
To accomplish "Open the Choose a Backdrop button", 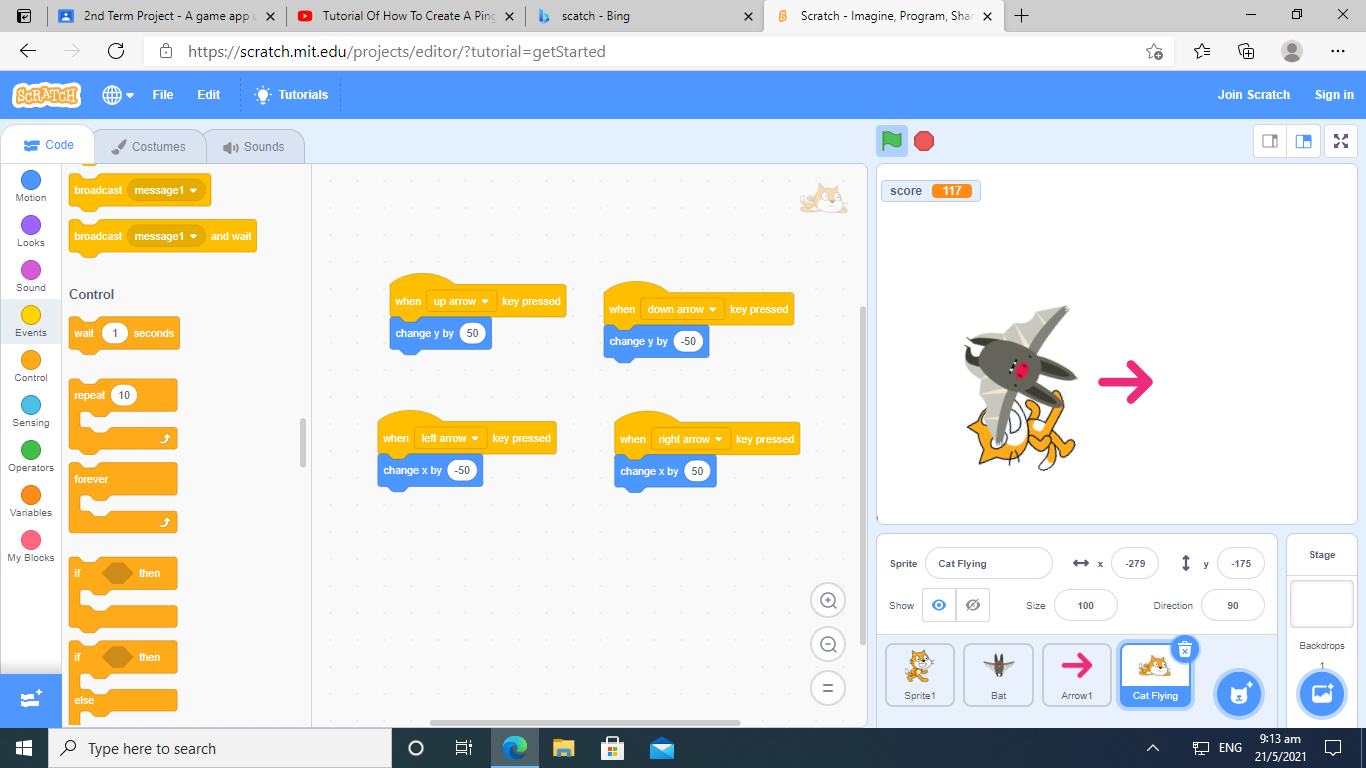I will 1322,693.
